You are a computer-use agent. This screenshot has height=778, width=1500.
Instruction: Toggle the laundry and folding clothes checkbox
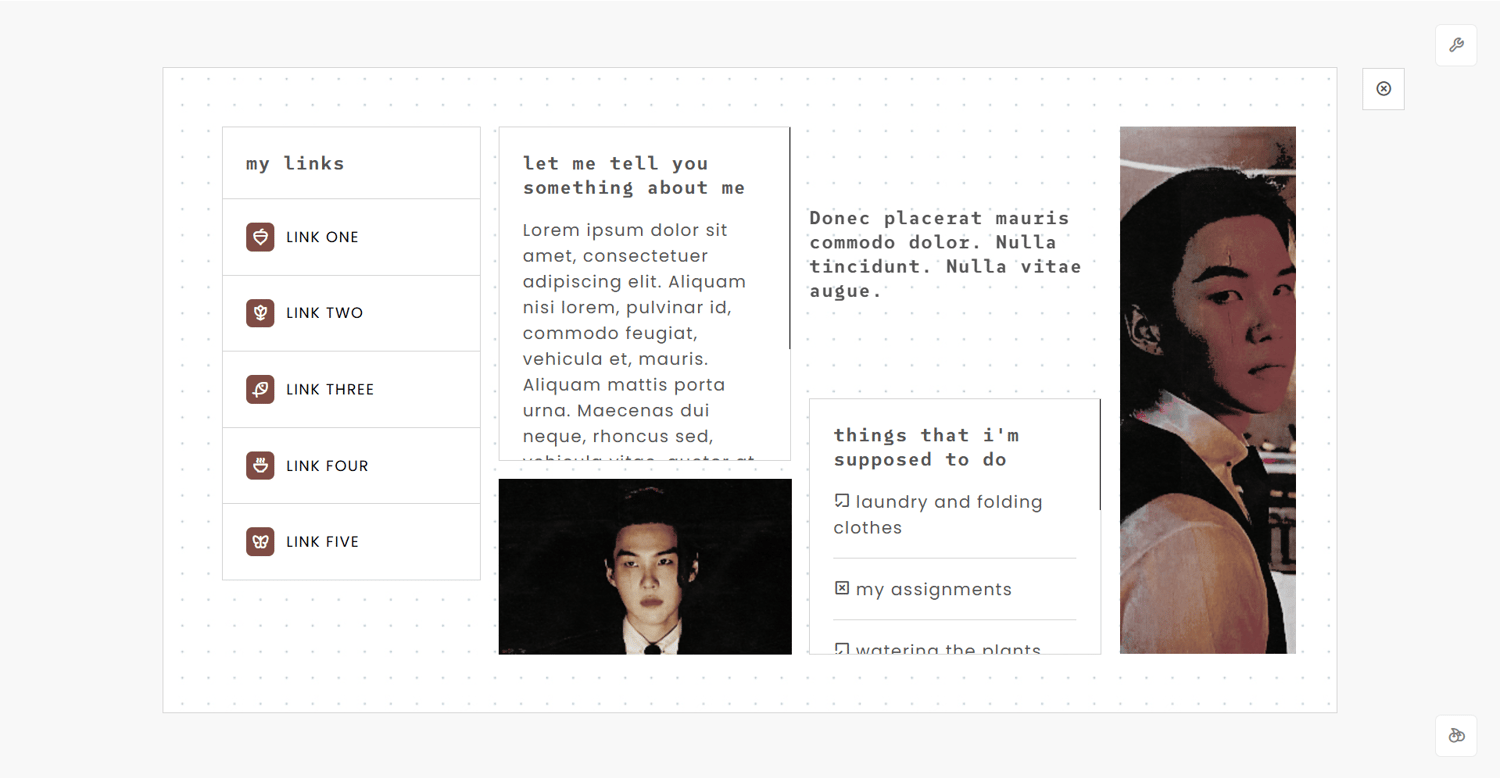842,501
